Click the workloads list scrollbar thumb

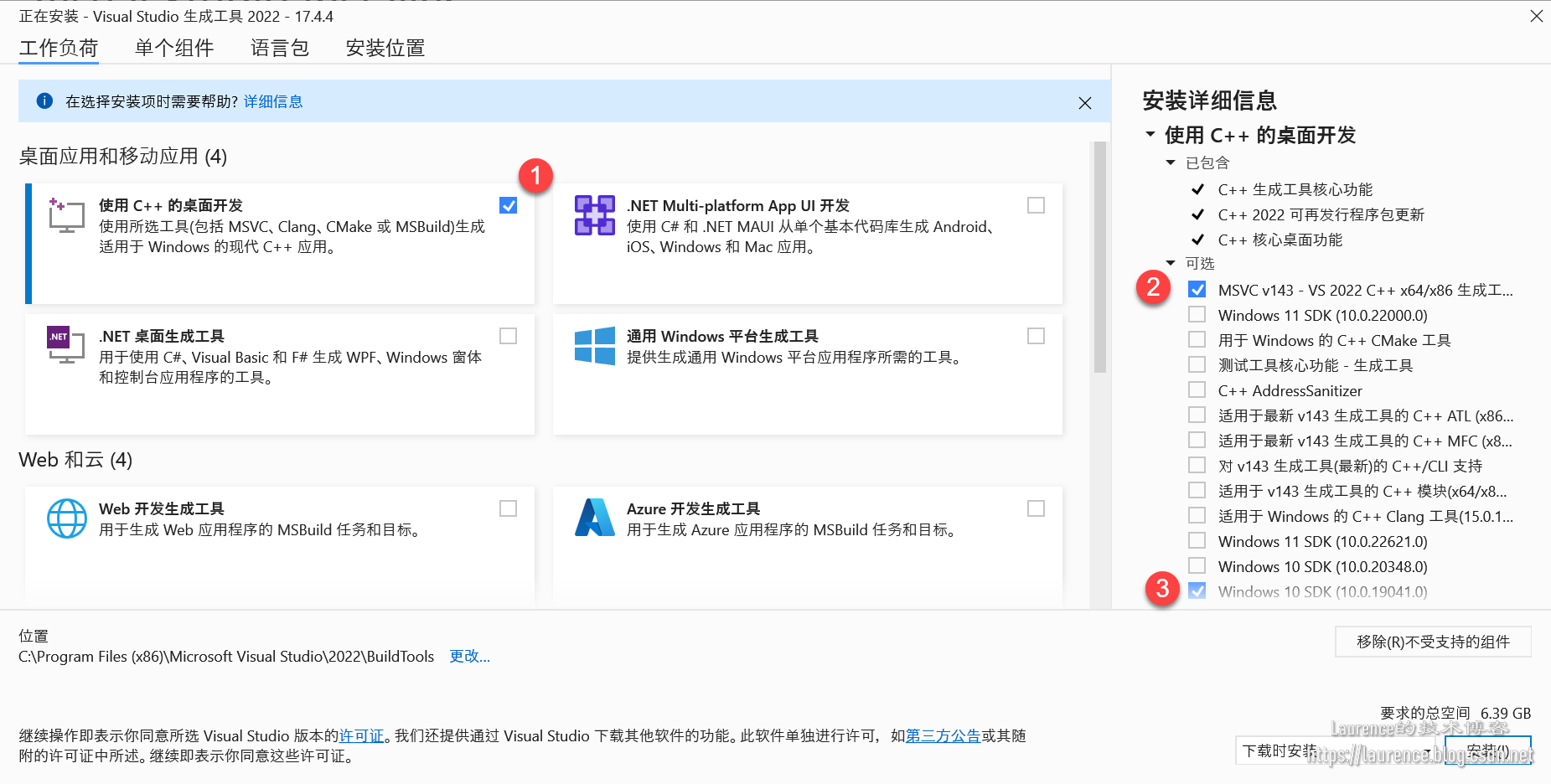coord(1100,257)
